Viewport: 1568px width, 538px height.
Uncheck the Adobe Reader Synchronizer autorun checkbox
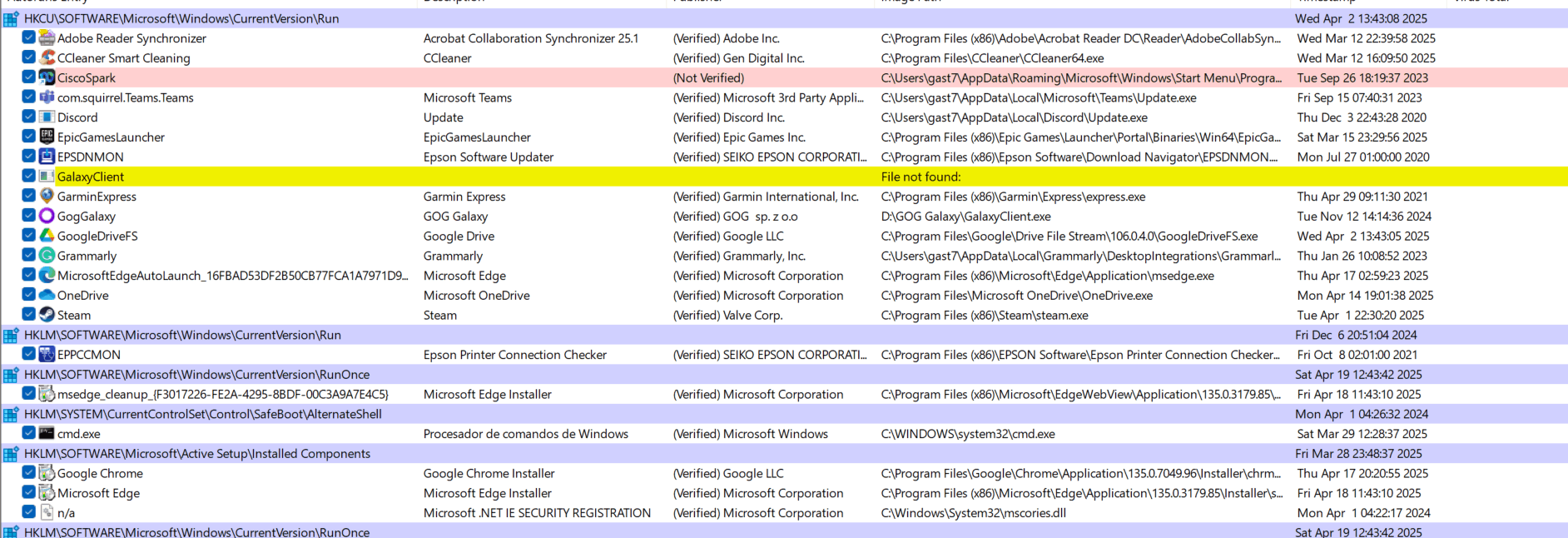coord(29,37)
